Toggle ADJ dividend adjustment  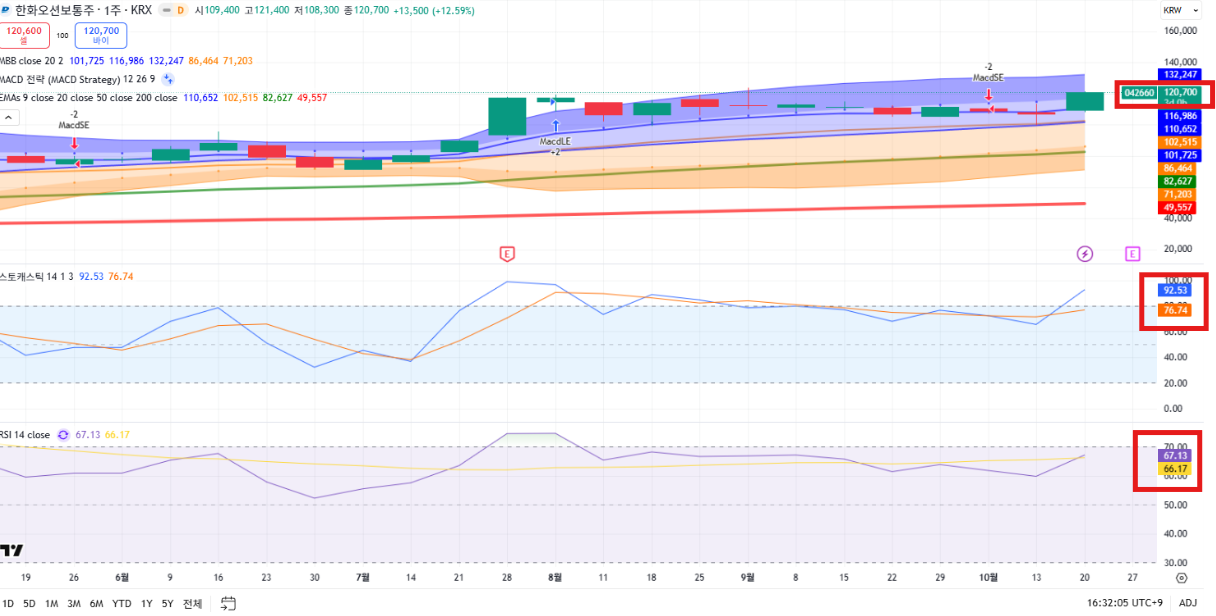1188,603
